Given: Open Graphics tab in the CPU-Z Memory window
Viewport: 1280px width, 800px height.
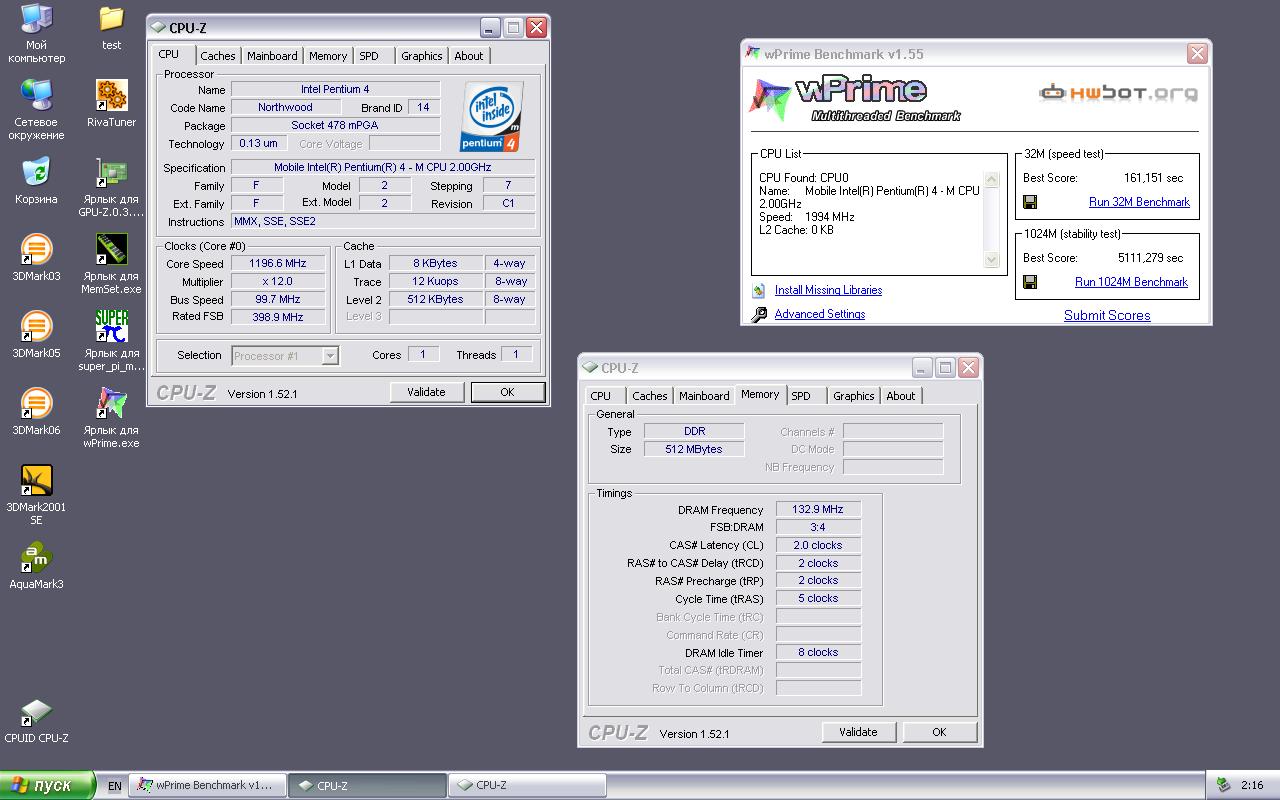Looking at the screenshot, I should coord(854,396).
